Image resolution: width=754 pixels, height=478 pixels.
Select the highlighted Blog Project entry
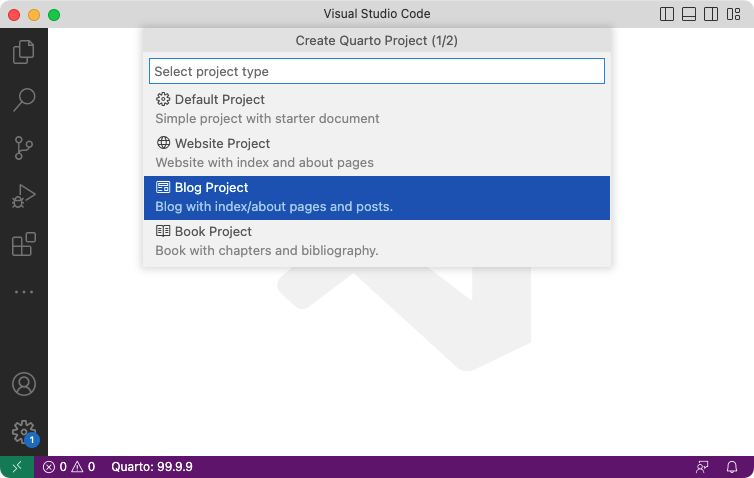377,197
